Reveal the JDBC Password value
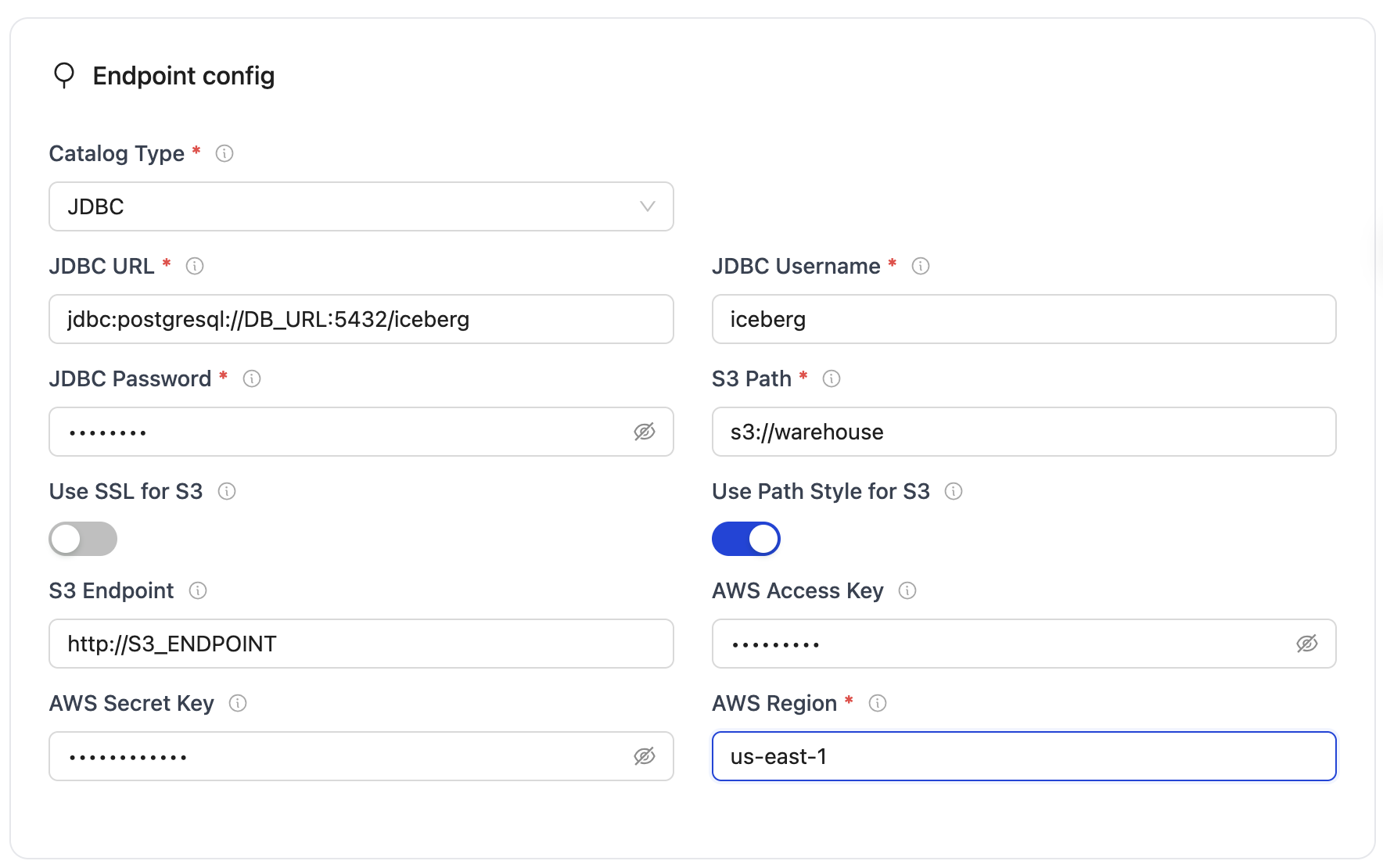The image size is (1383, 868). click(x=644, y=432)
